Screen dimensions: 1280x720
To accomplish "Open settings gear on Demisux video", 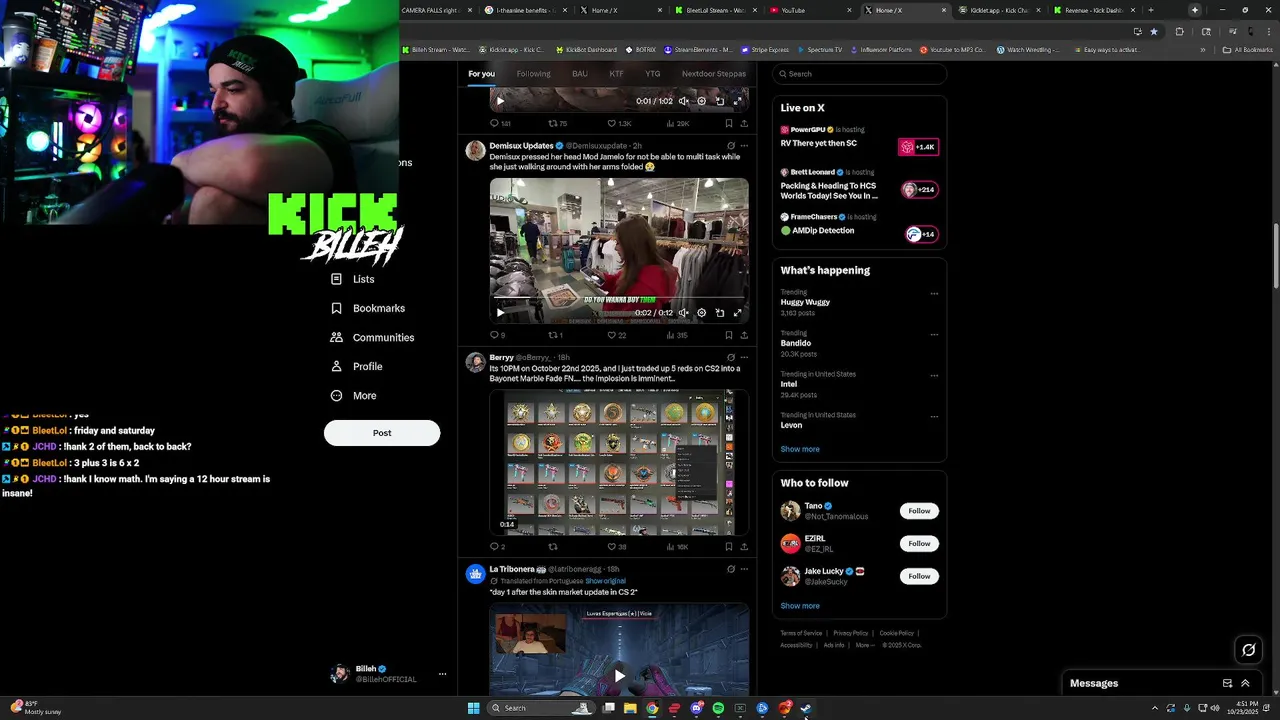I will click(701, 313).
